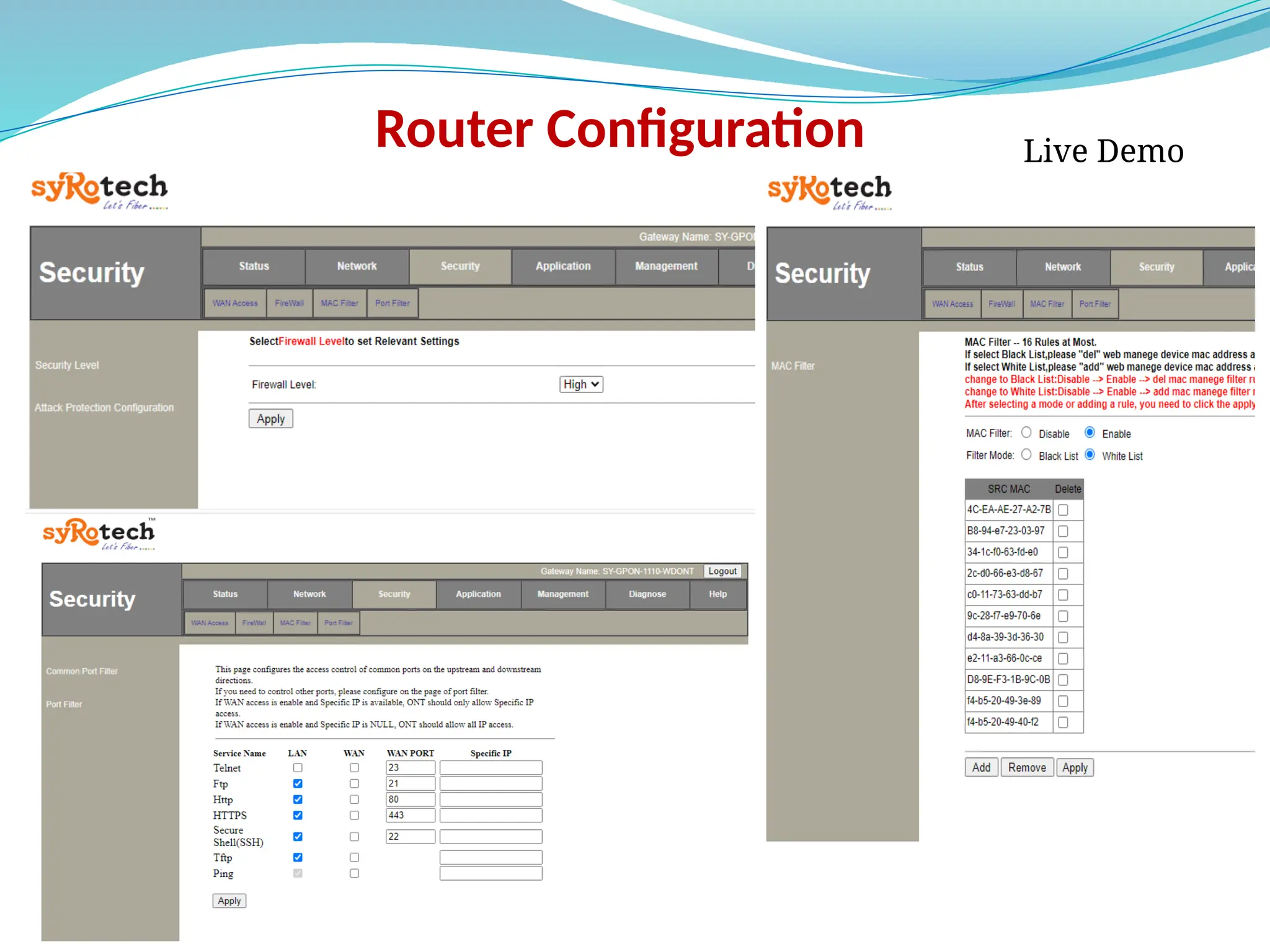Click Specific IP field for Ping
Image resolution: width=1270 pixels, height=952 pixels.
[x=491, y=873]
